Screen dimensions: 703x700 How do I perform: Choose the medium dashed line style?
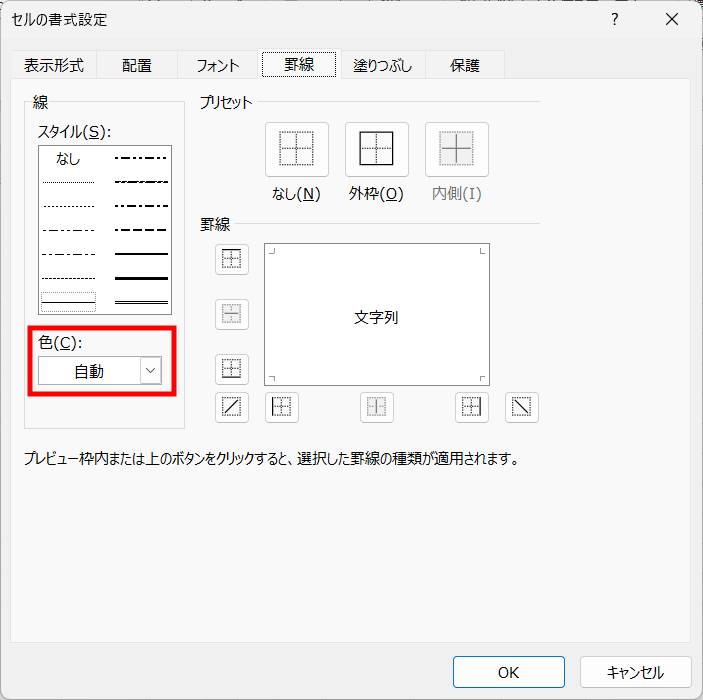click(141, 230)
